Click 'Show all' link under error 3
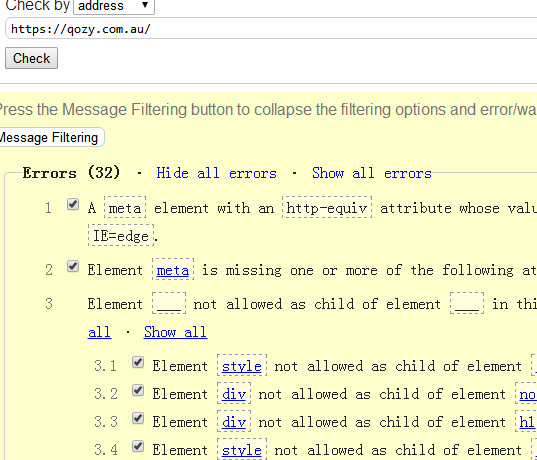 [175, 332]
